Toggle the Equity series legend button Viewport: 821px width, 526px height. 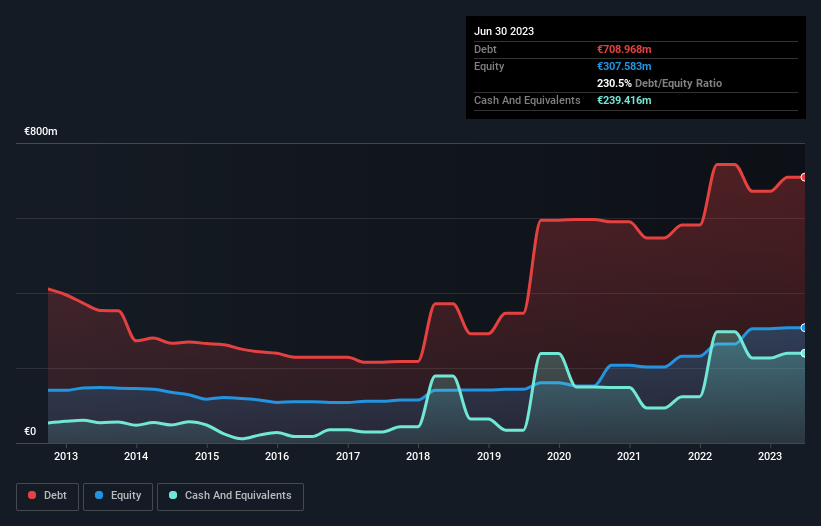pos(118,496)
